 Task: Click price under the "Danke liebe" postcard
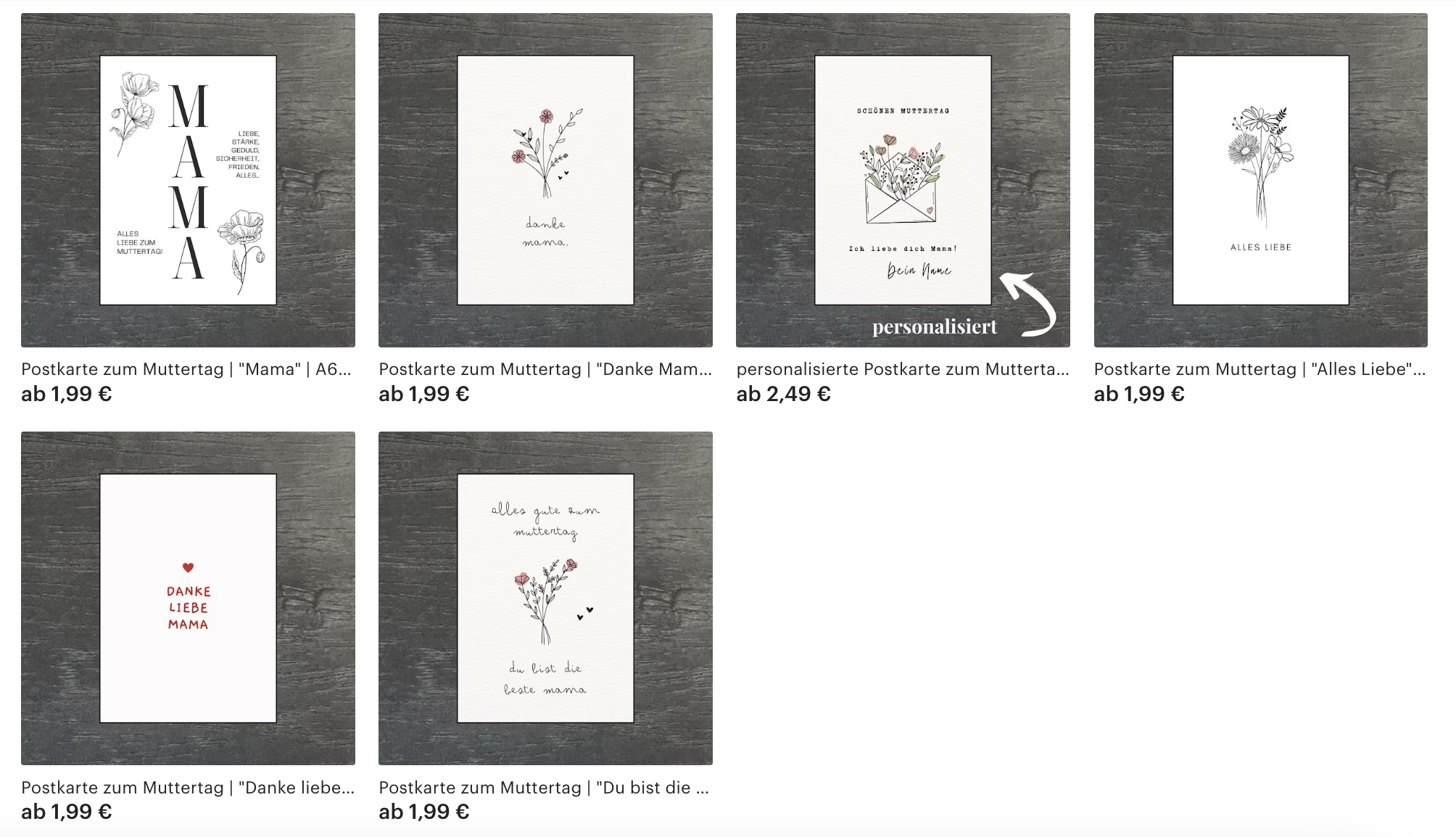[x=66, y=812]
